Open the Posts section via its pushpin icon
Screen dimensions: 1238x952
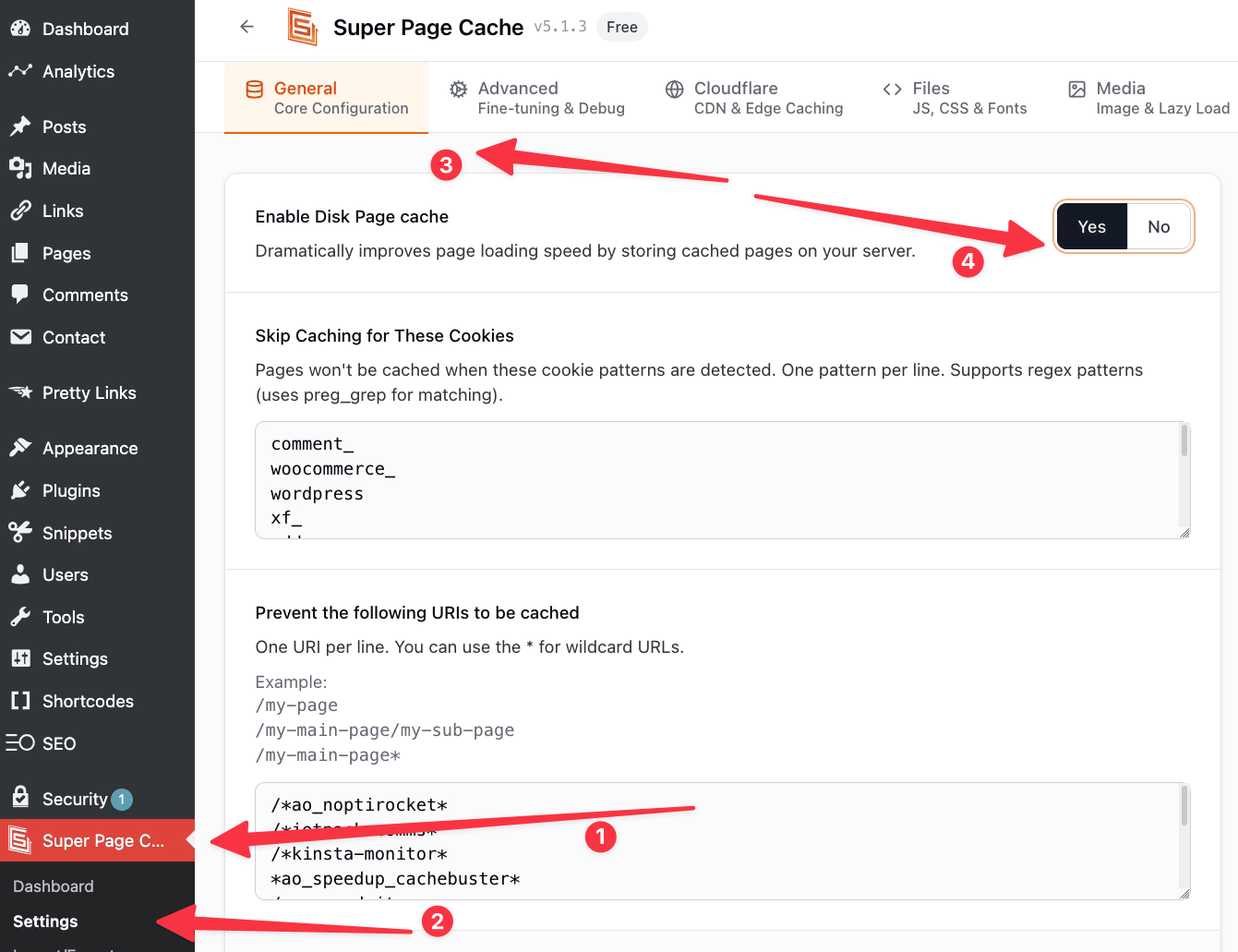tap(22, 126)
